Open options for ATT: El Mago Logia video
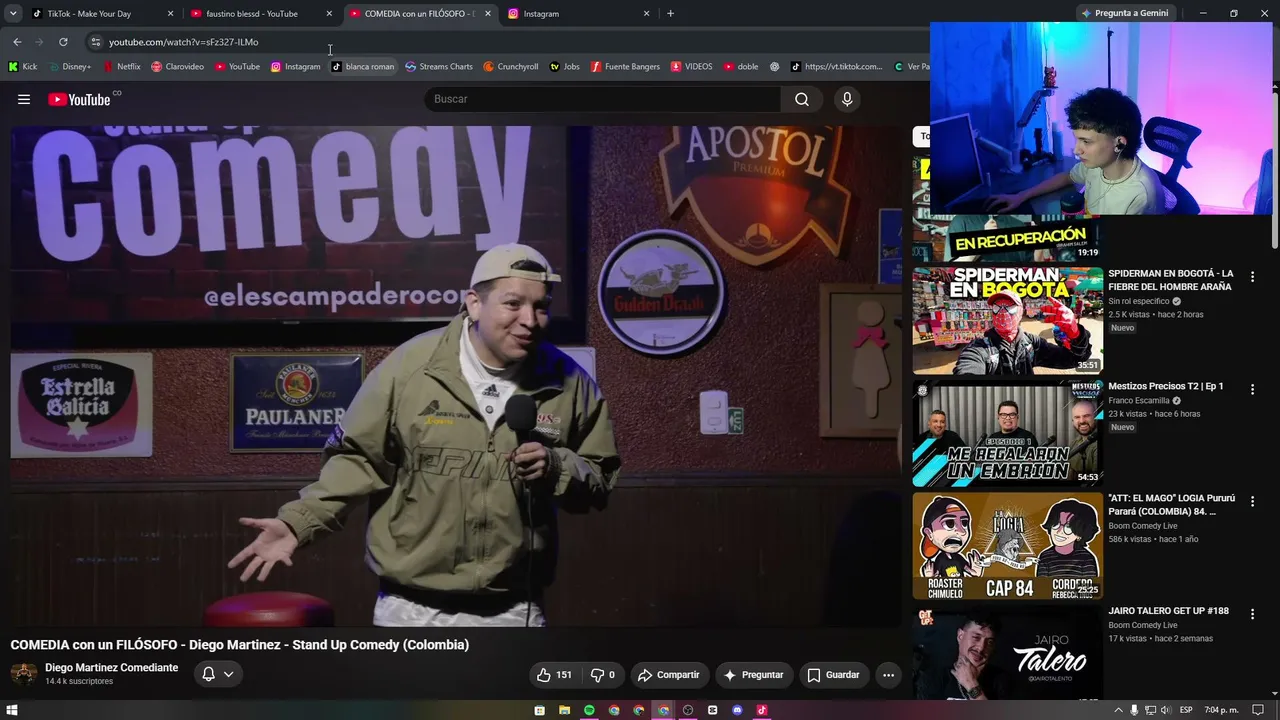Image resolution: width=1280 pixels, height=720 pixels. [1252, 501]
